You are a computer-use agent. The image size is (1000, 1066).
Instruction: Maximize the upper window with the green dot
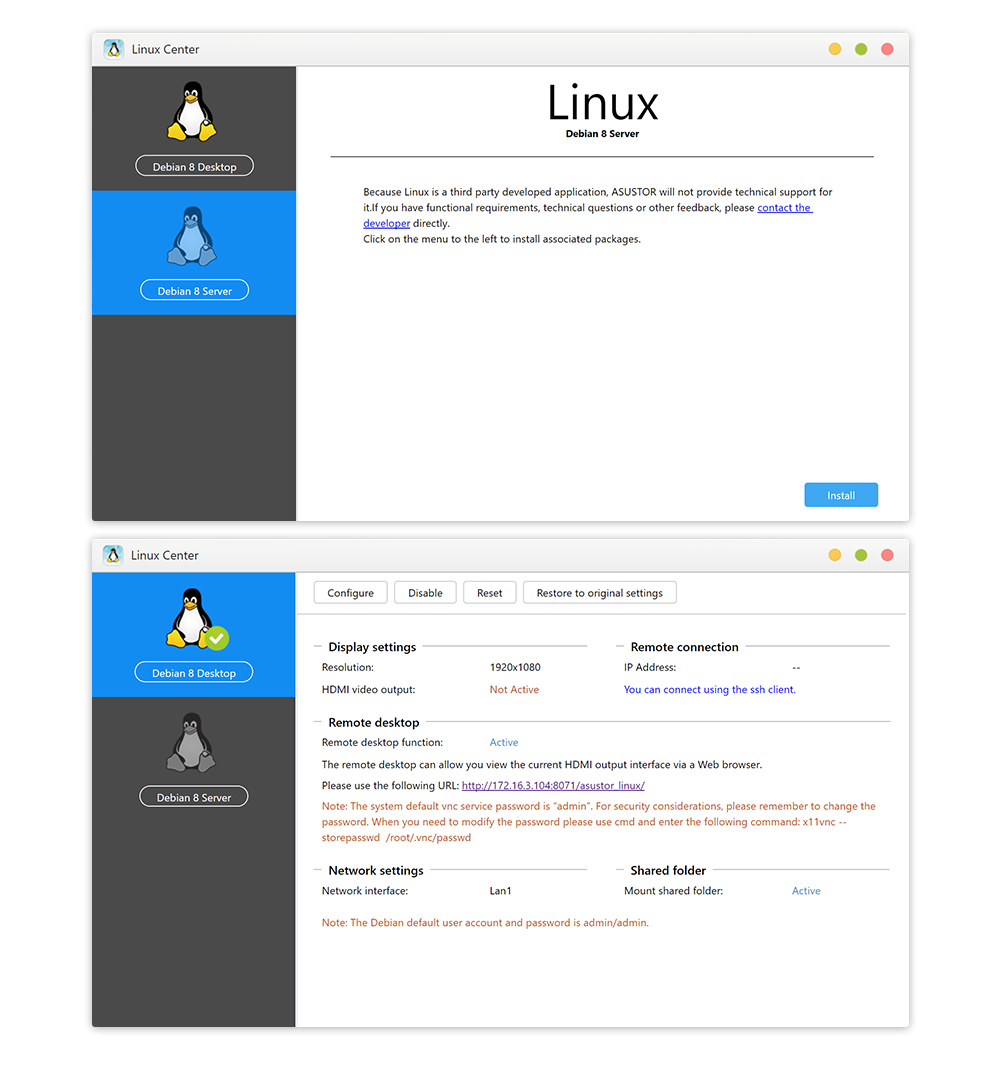pos(861,49)
